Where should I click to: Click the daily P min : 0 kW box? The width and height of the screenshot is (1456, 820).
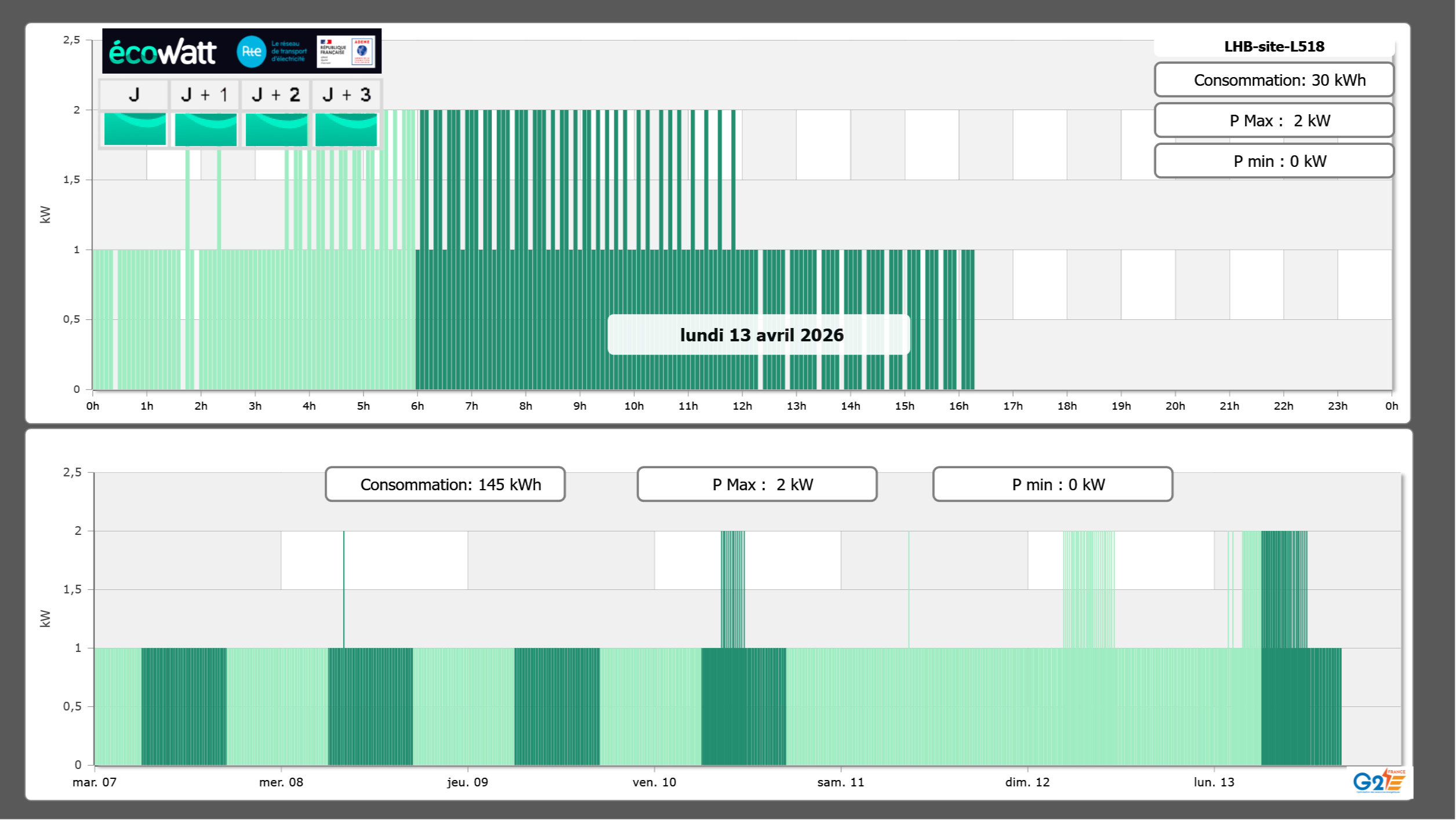[x=1274, y=161]
